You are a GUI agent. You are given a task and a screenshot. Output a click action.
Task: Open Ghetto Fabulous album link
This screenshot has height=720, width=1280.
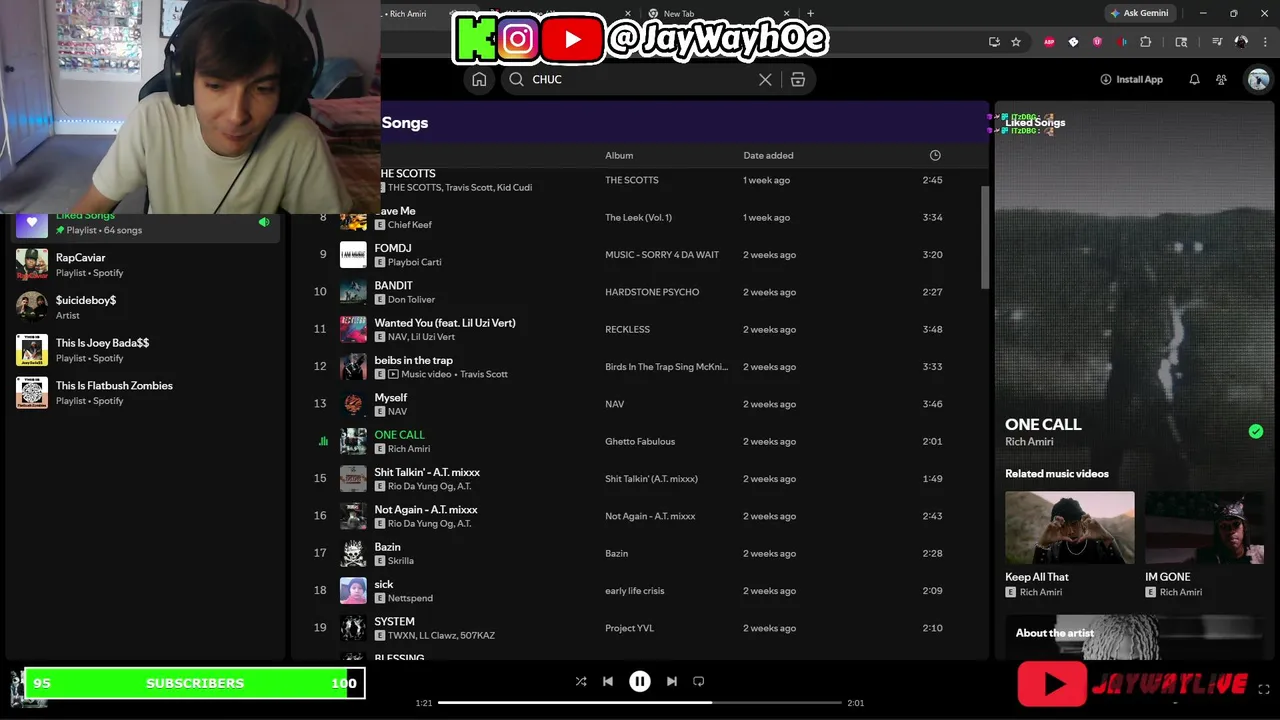pyautogui.click(x=640, y=441)
